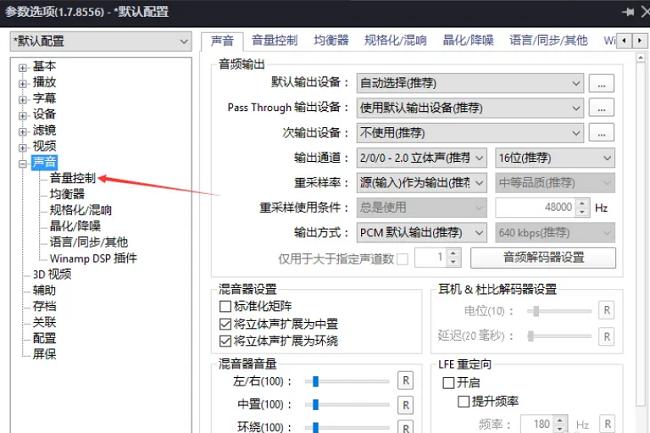Open the 默认配置 profile dropdown
650x433 pixels.
click(99, 42)
